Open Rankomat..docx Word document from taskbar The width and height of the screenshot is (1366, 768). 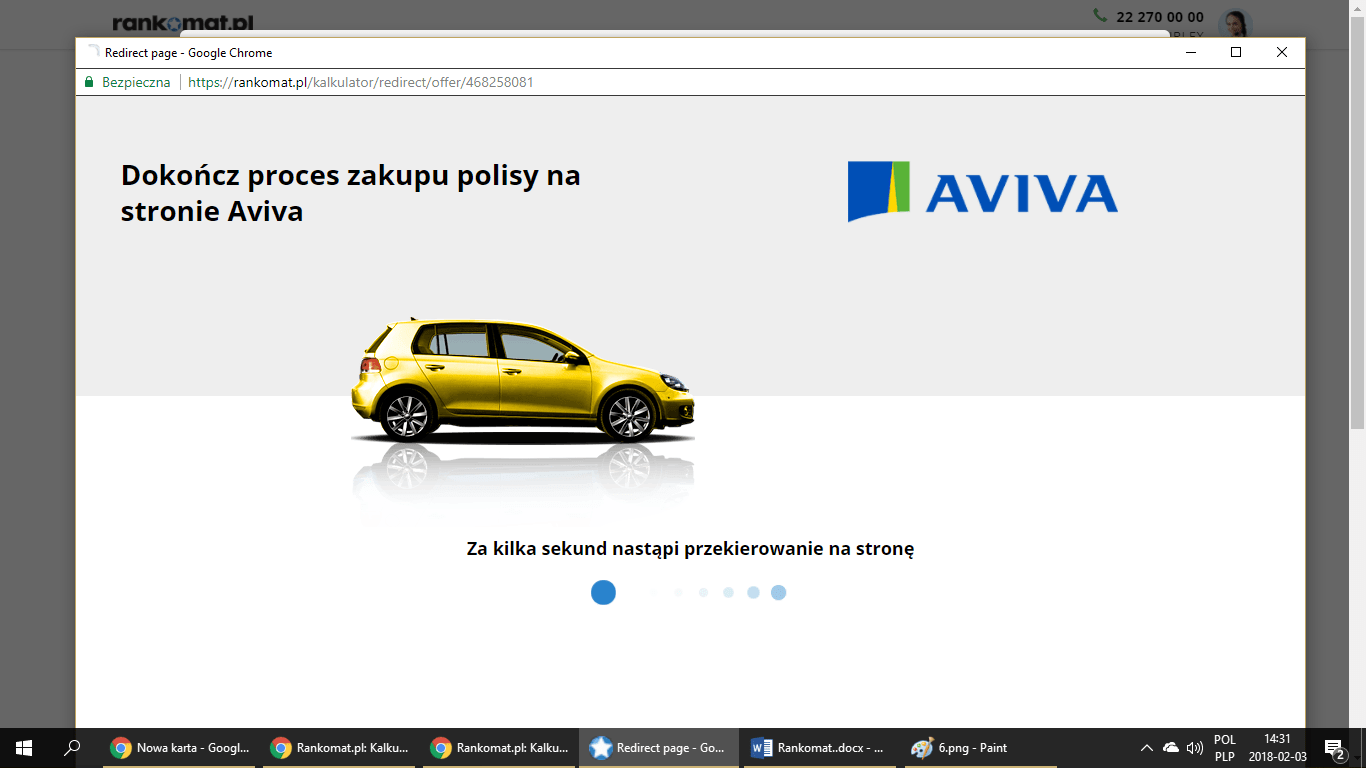tap(818, 747)
